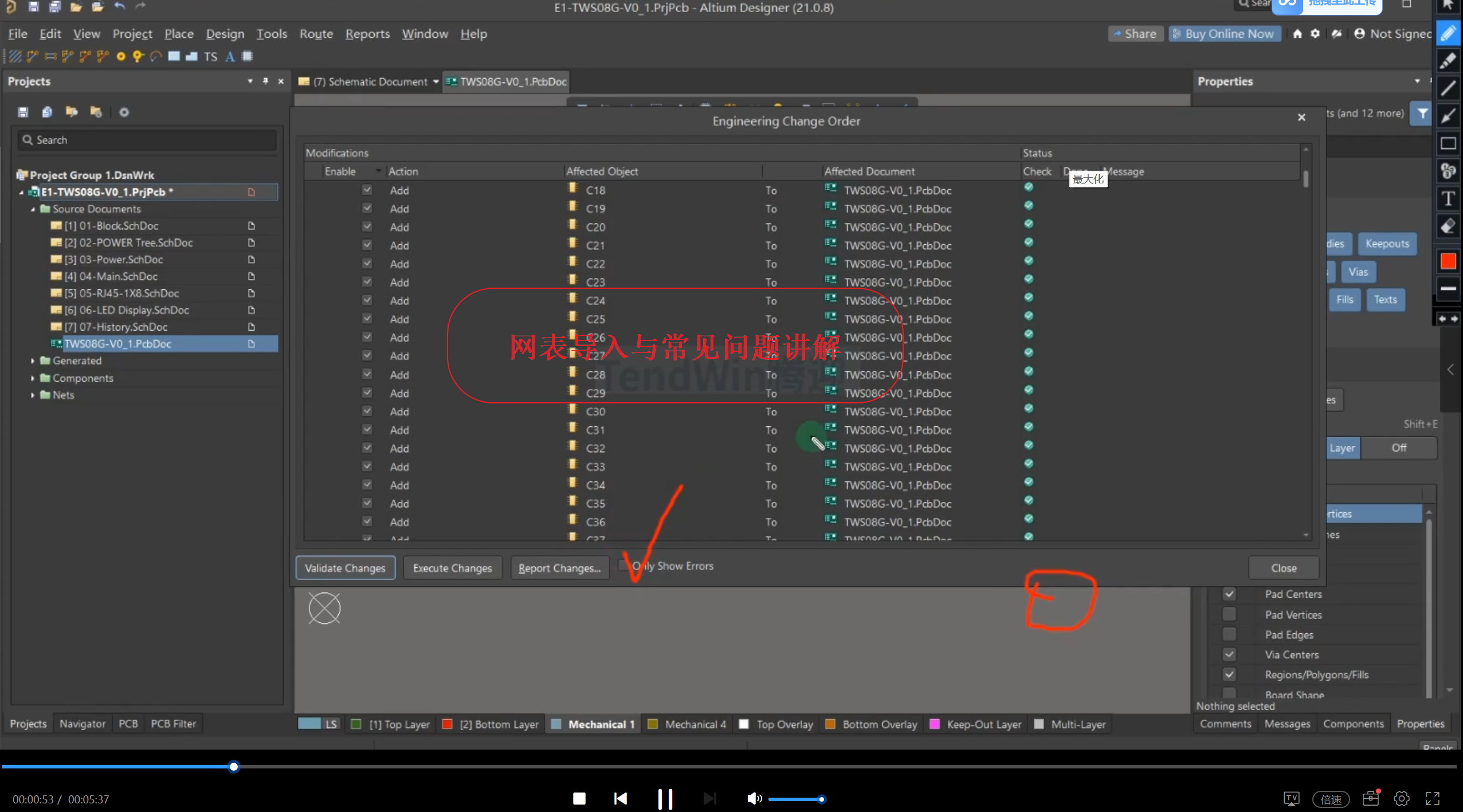Screen dimensions: 1463x812
Task: Click the place pad circle icon
Action: click(121, 57)
